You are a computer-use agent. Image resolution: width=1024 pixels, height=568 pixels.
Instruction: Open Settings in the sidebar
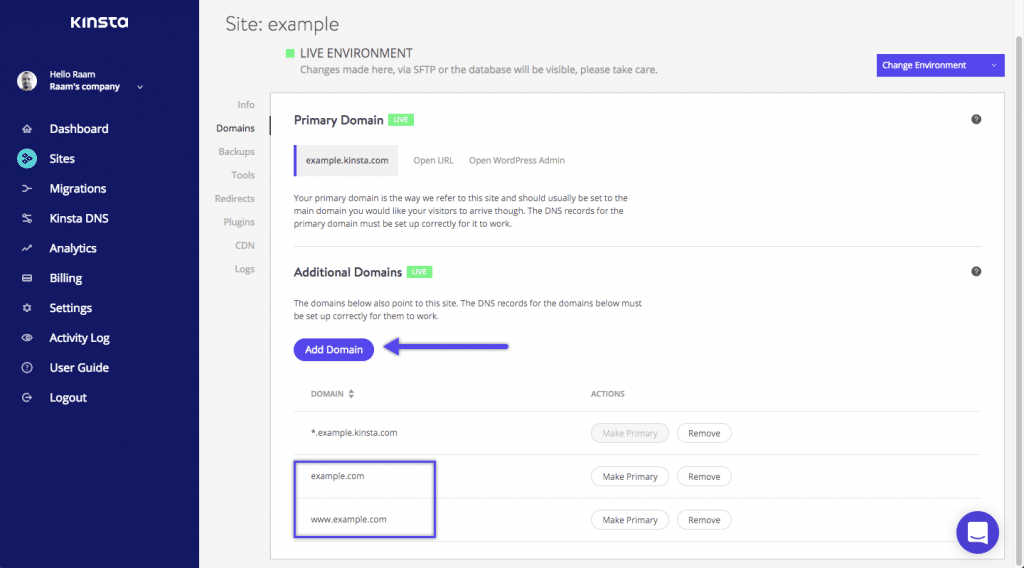[71, 308]
